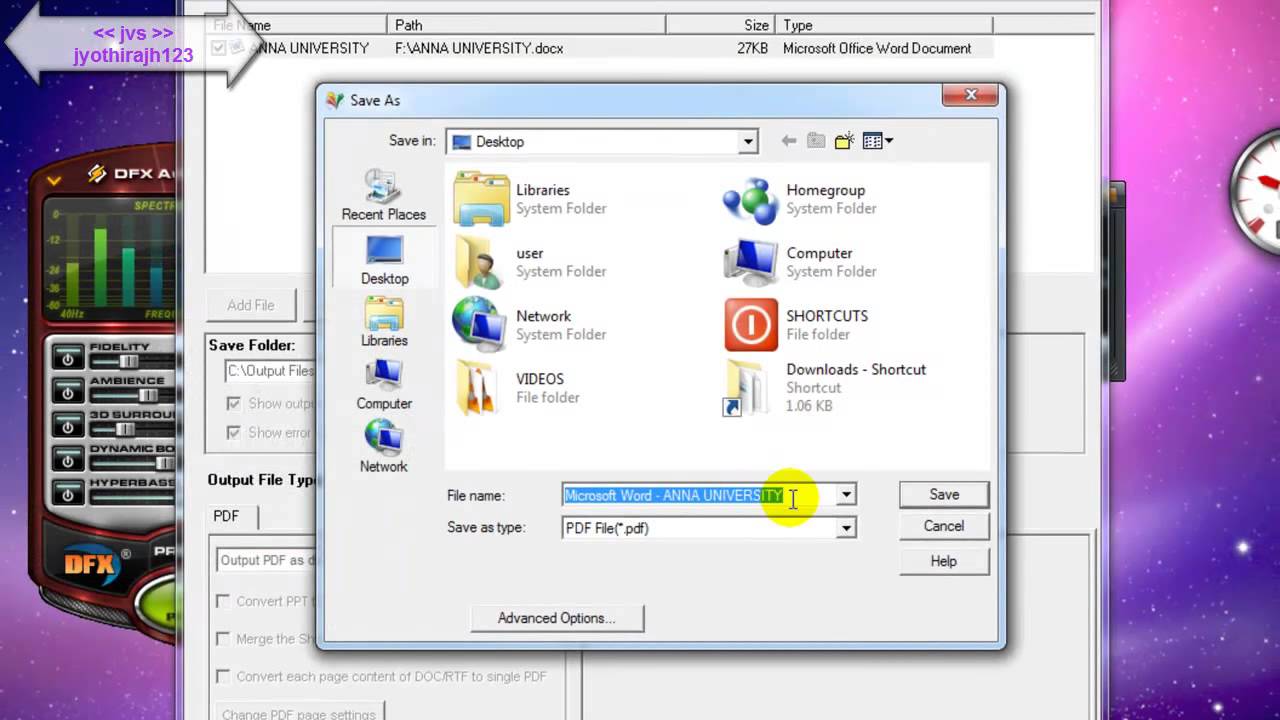Image resolution: width=1280 pixels, height=720 pixels.
Task: Click Change PDF page settings button
Action: click(299, 713)
